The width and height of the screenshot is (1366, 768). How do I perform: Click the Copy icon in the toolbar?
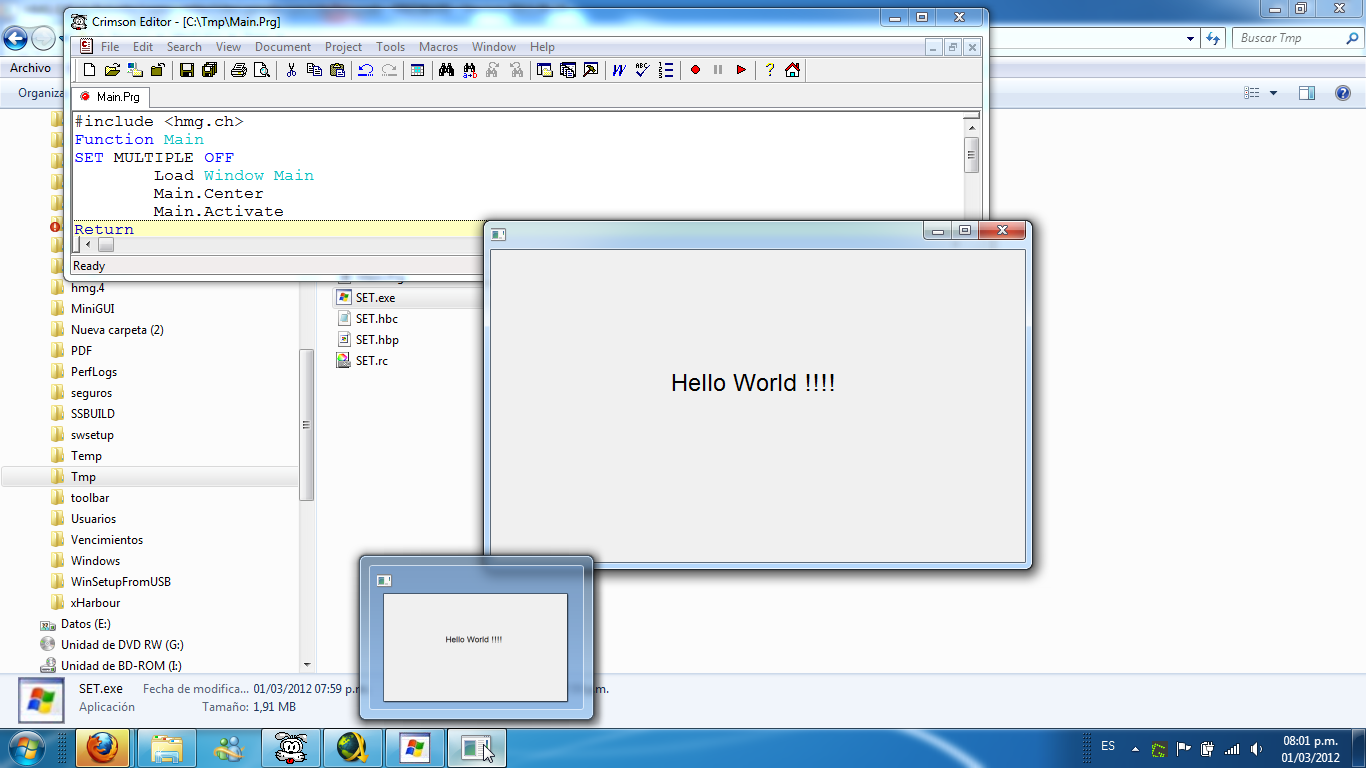tap(314, 70)
